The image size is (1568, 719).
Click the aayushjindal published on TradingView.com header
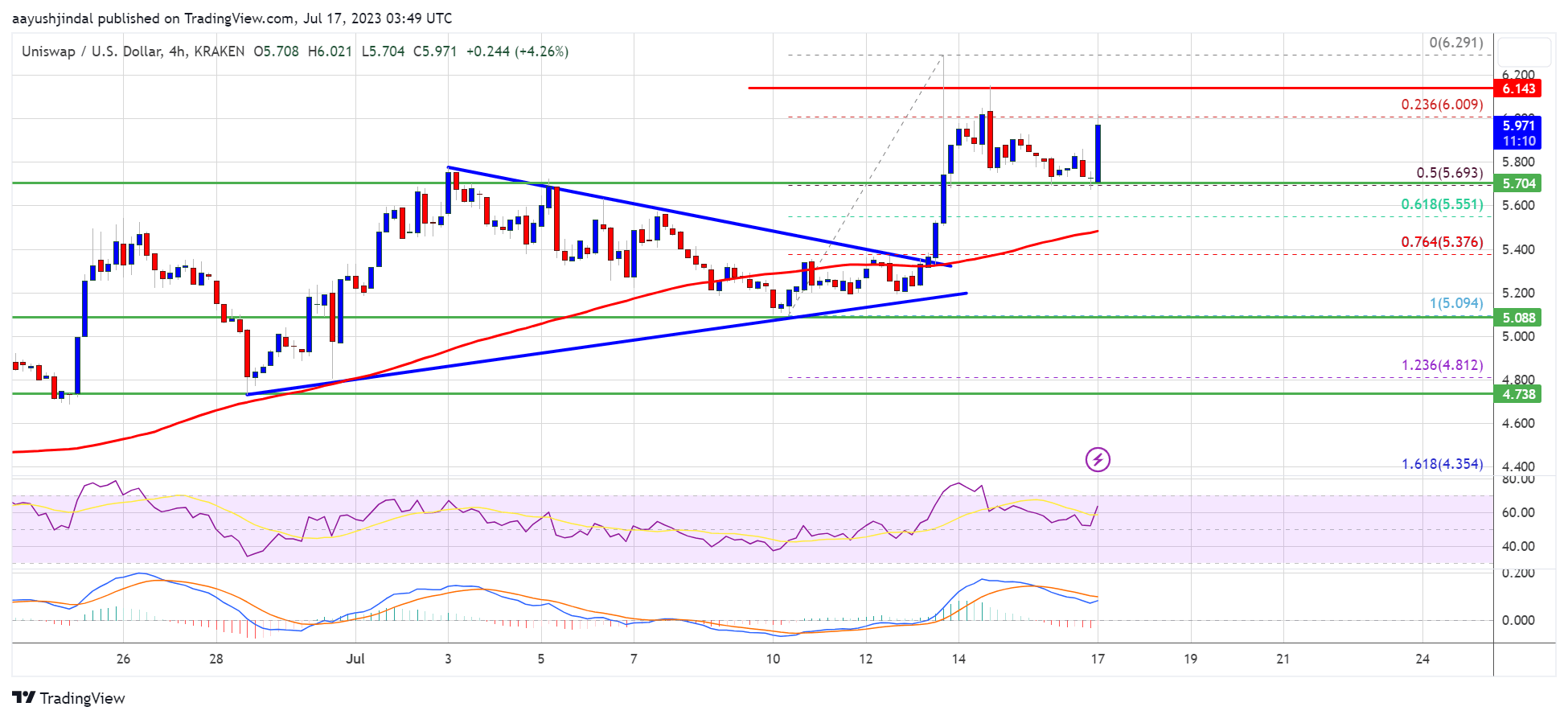point(232,18)
